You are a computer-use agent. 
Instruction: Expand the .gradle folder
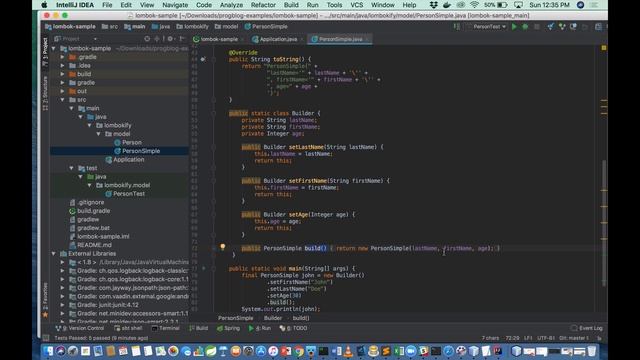(x=62, y=57)
